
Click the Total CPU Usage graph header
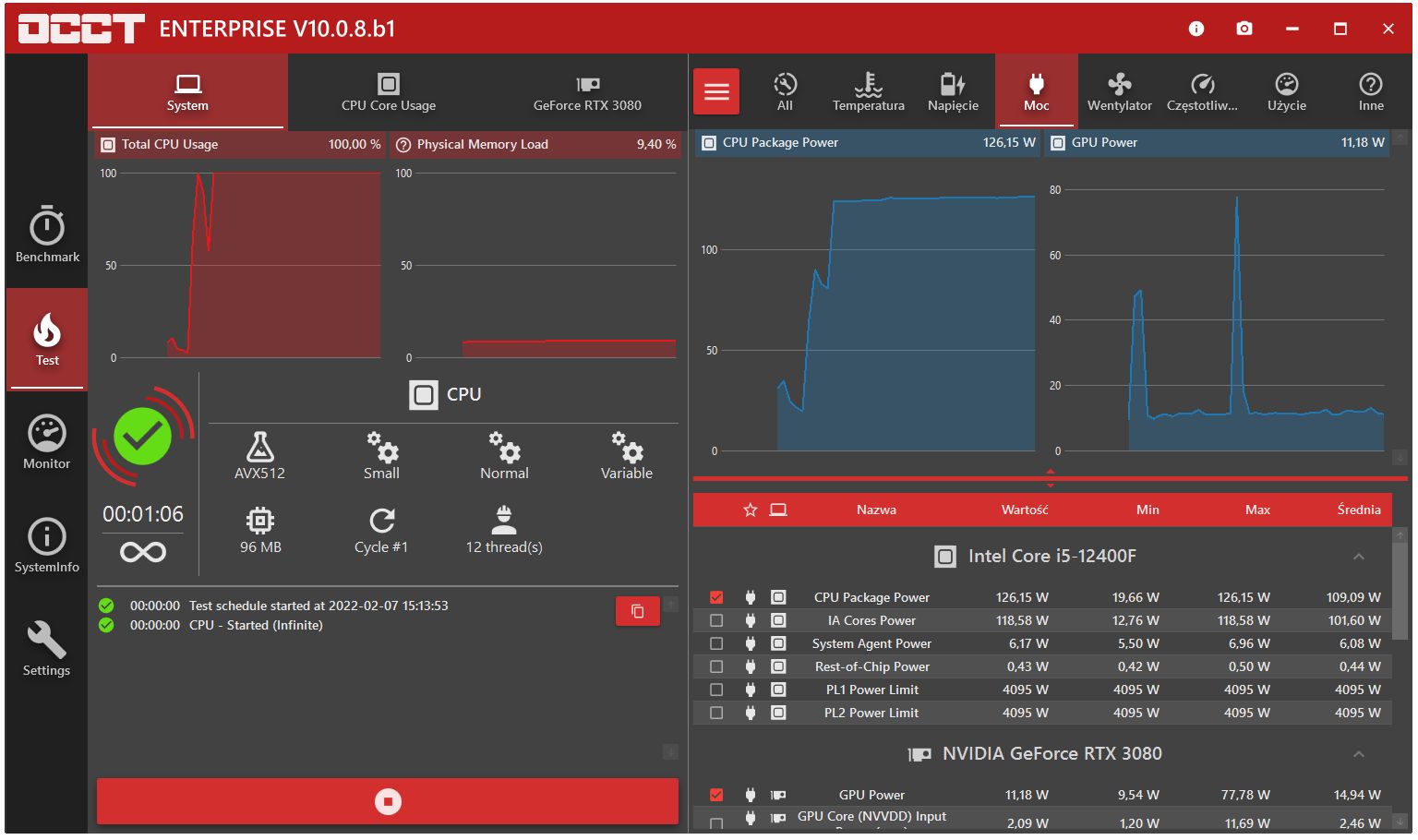pyautogui.click(x=240, y=144)
